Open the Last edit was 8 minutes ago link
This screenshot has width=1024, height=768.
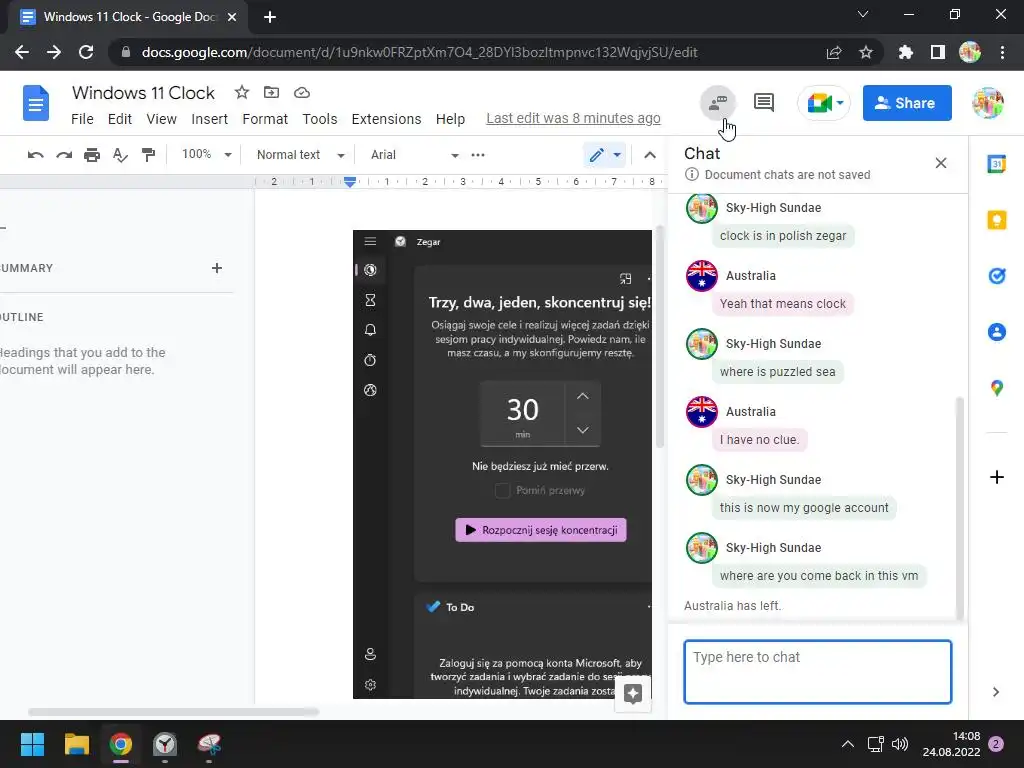tap(573, 118)
